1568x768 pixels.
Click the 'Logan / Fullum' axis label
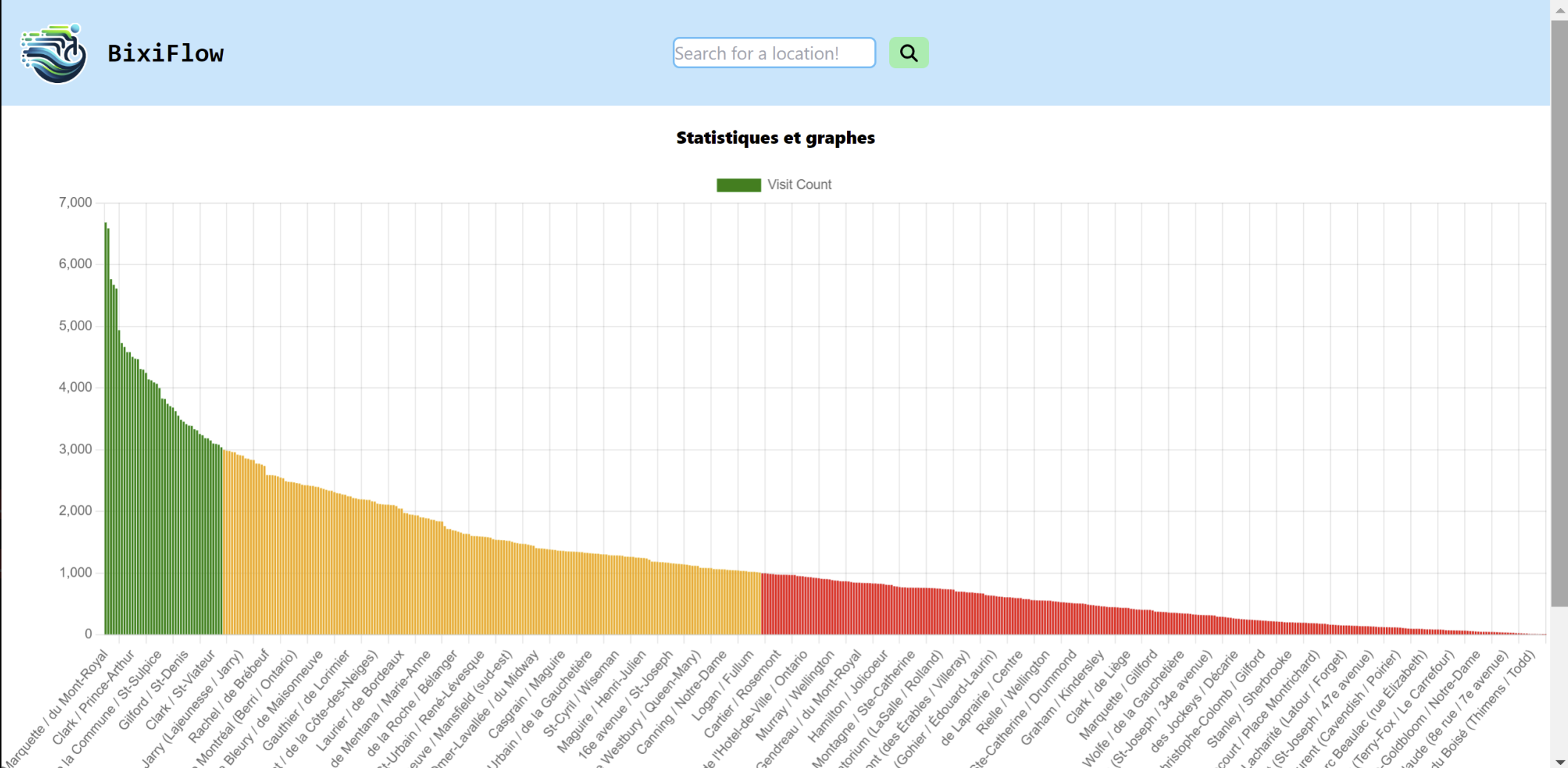pos(723,684)
